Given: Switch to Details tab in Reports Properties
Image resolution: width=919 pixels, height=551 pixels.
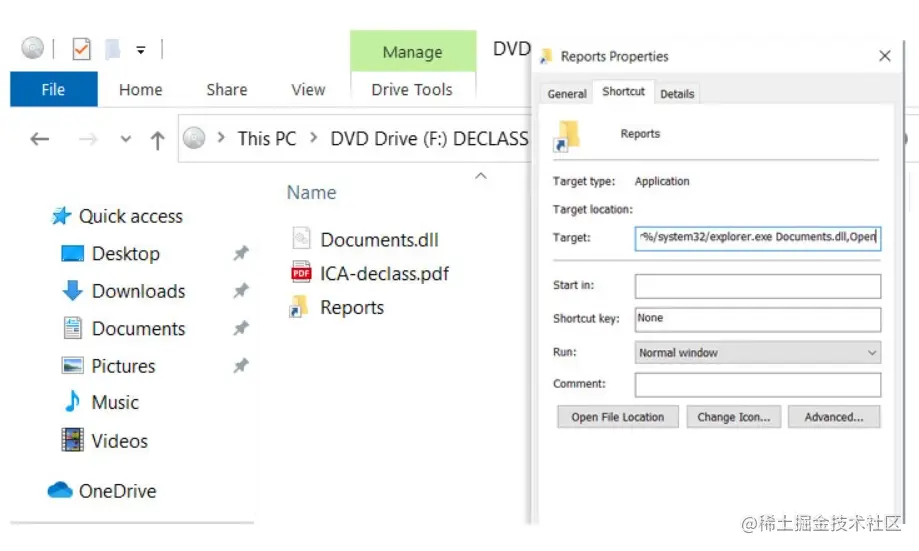Looking at the screenshot, I should 677,94.
